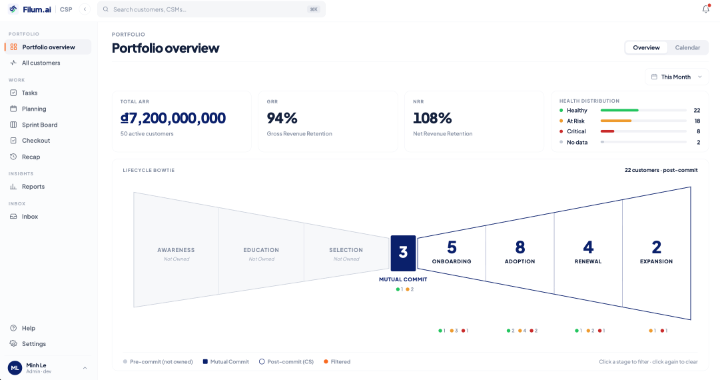Open Settings link in sidebar
The image size is (720, 380).
click(x=48, y=344)
